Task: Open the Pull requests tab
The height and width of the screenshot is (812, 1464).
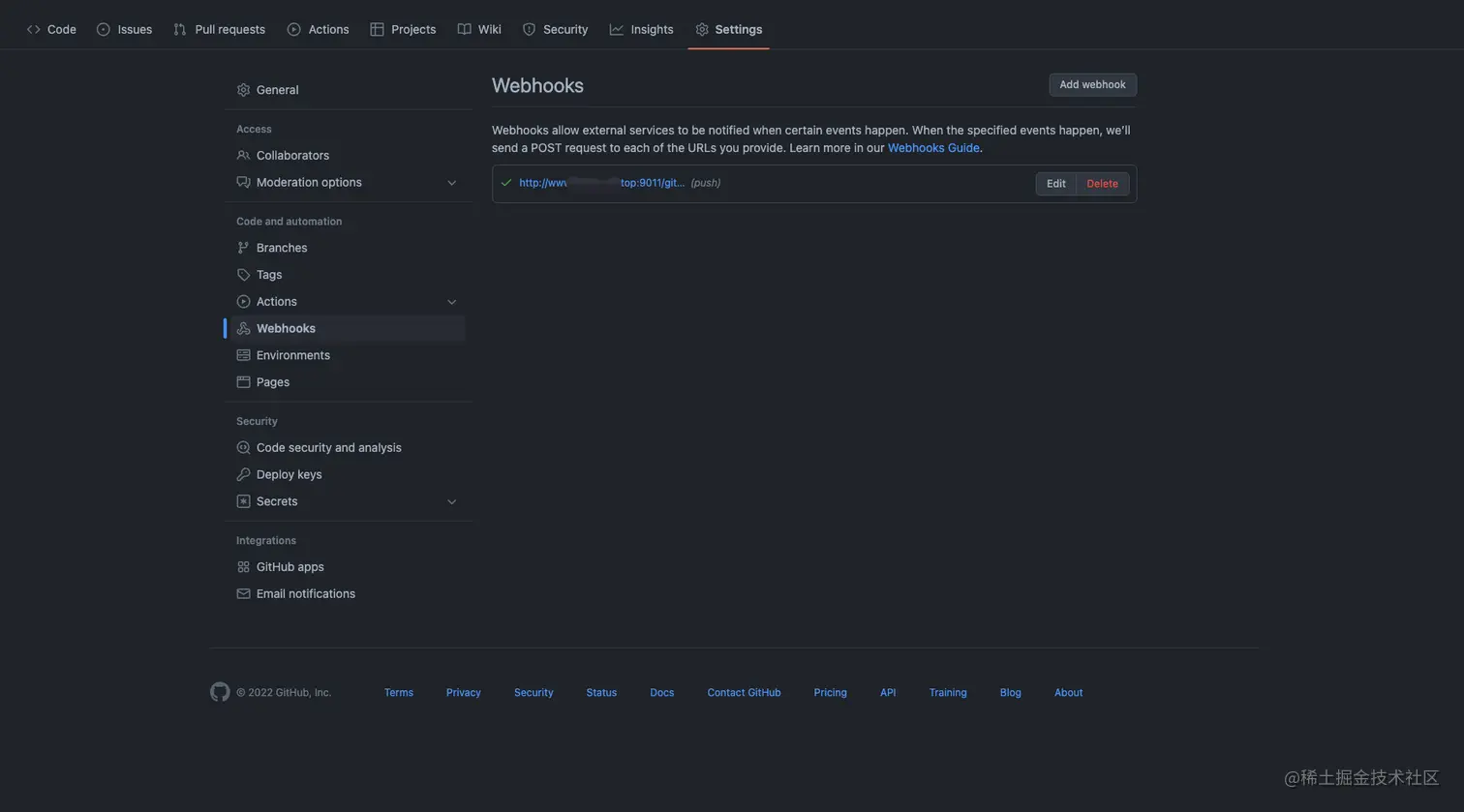Action: click(219, 29)
